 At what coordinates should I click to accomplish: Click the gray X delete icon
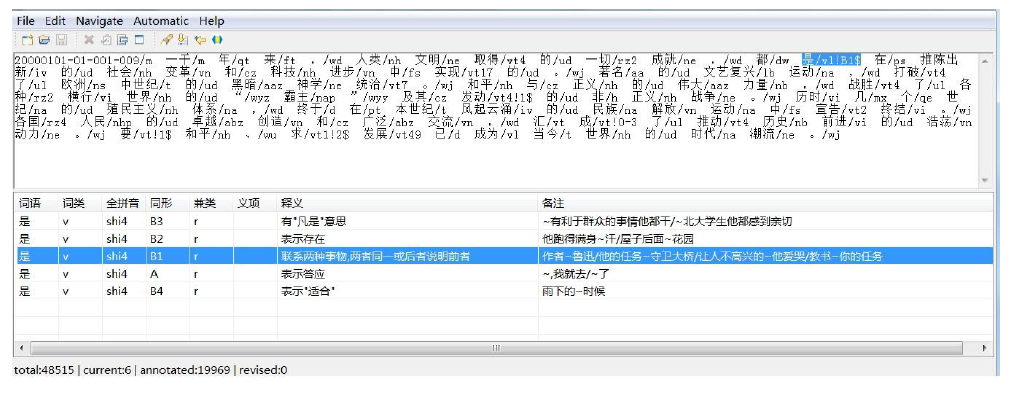point(89,40)
